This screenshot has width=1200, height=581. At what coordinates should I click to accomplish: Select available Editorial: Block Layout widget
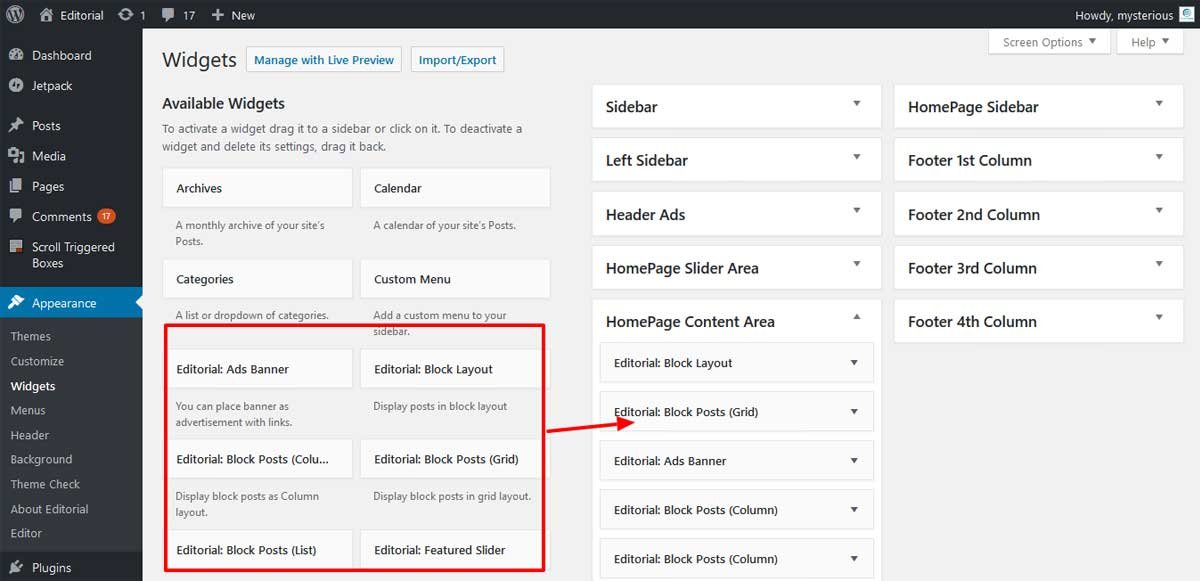tap(455, 369)
